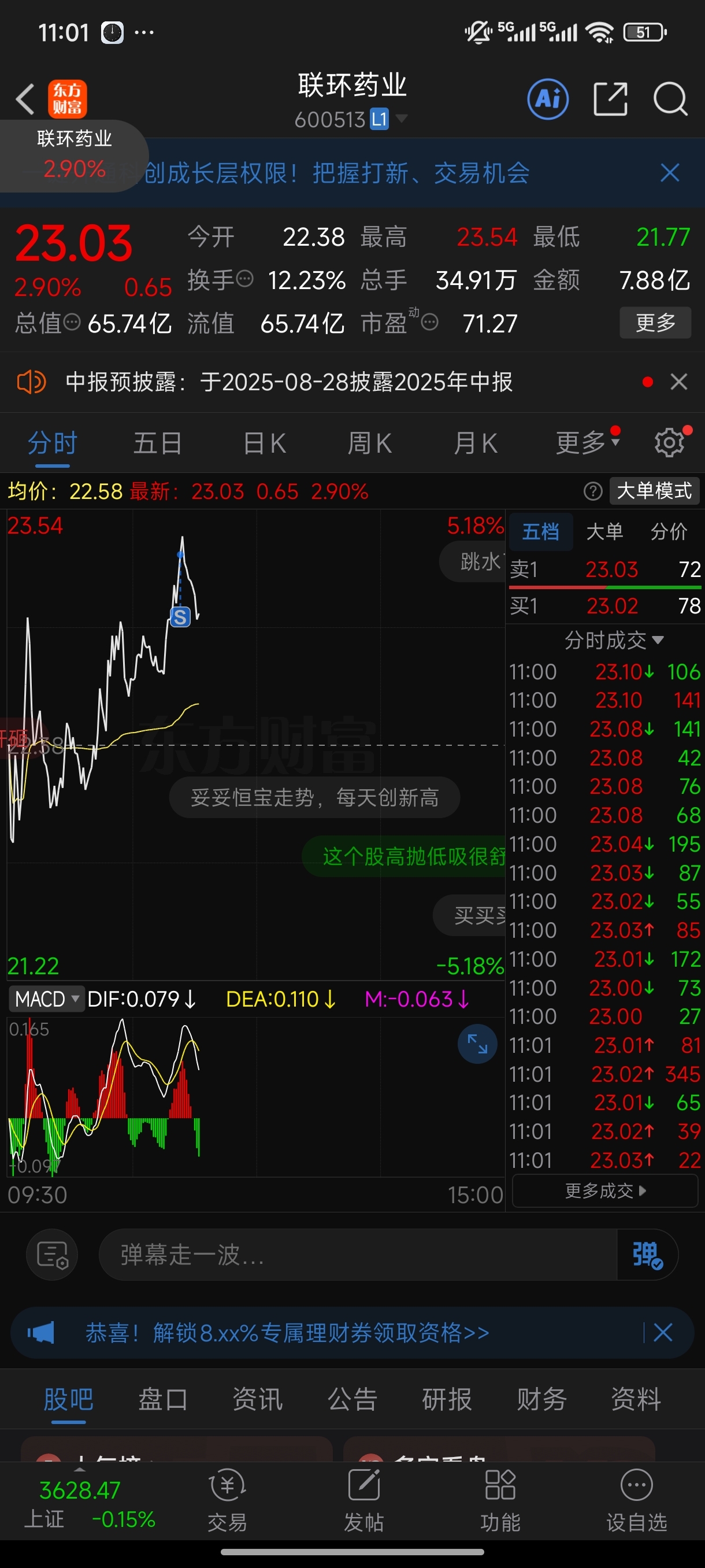Tap trade row 23.02↑ 345
Screen dimensions: 705x1568
click(x=604, y=1074)
